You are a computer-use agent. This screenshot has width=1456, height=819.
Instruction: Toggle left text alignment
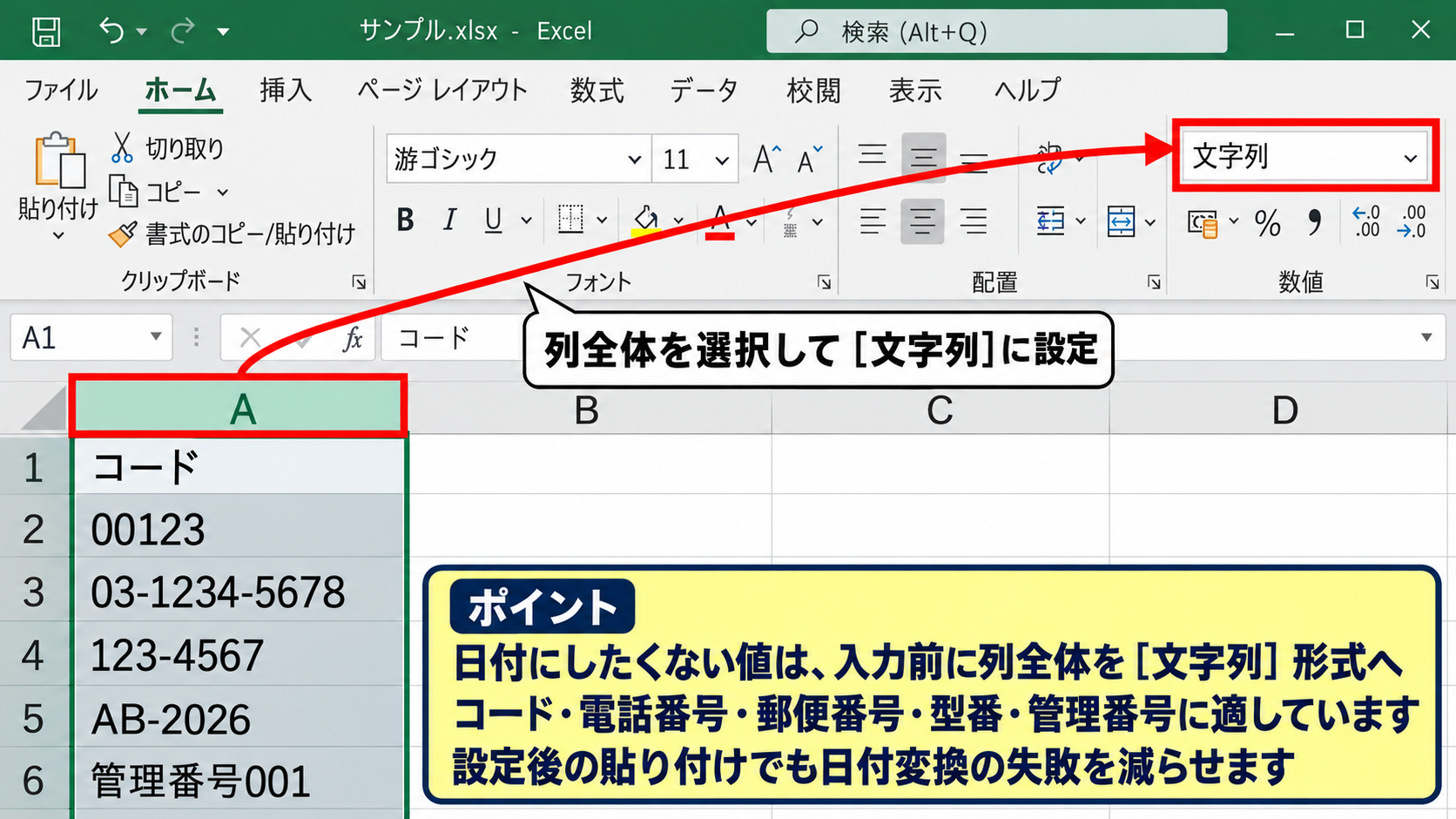point(873,221)
